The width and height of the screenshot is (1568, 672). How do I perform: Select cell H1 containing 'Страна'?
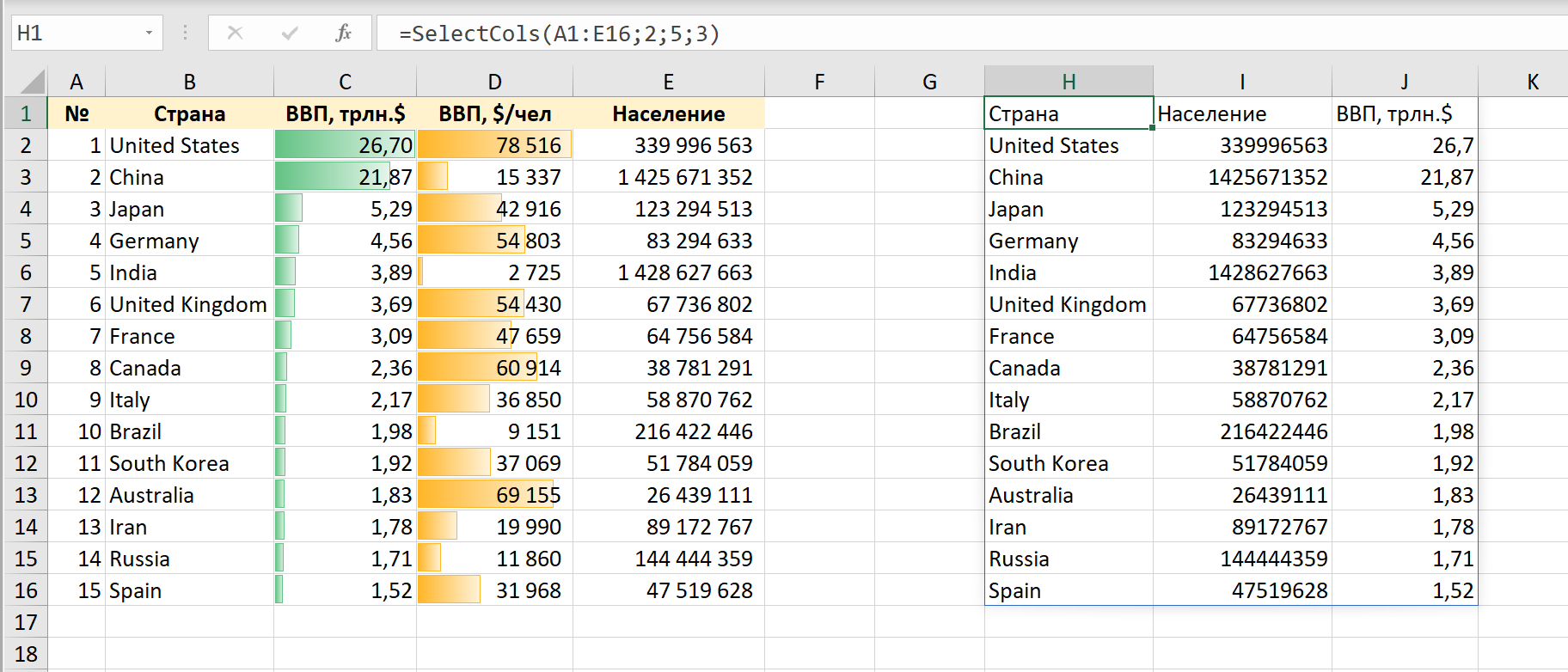point(1069,113)
